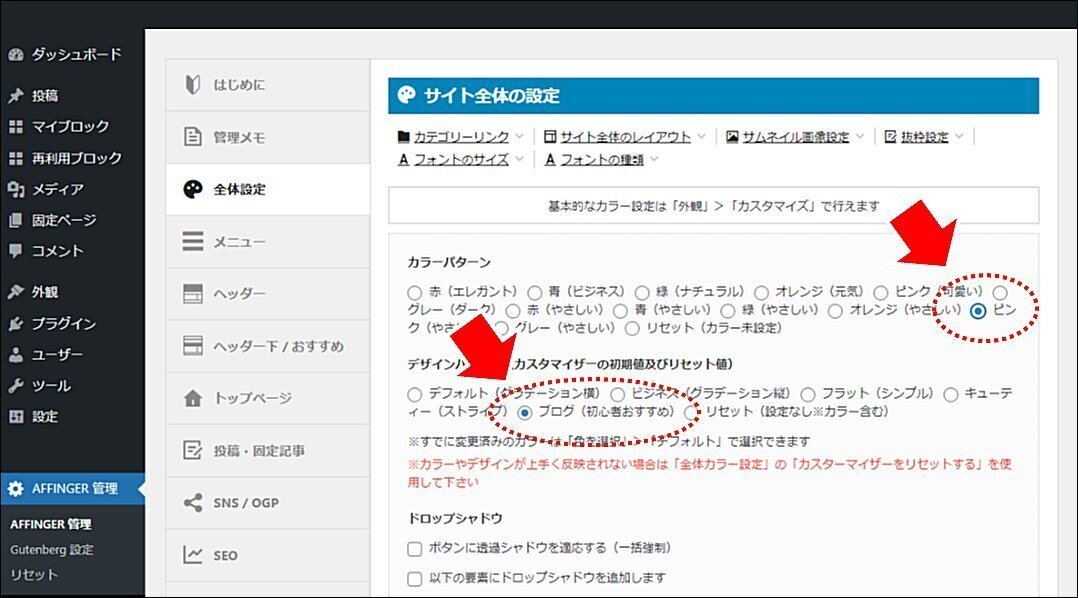Viewport: 1078px width, 598px height.
Task: Click the document icon beside 管理メモ
Action: 193,137
